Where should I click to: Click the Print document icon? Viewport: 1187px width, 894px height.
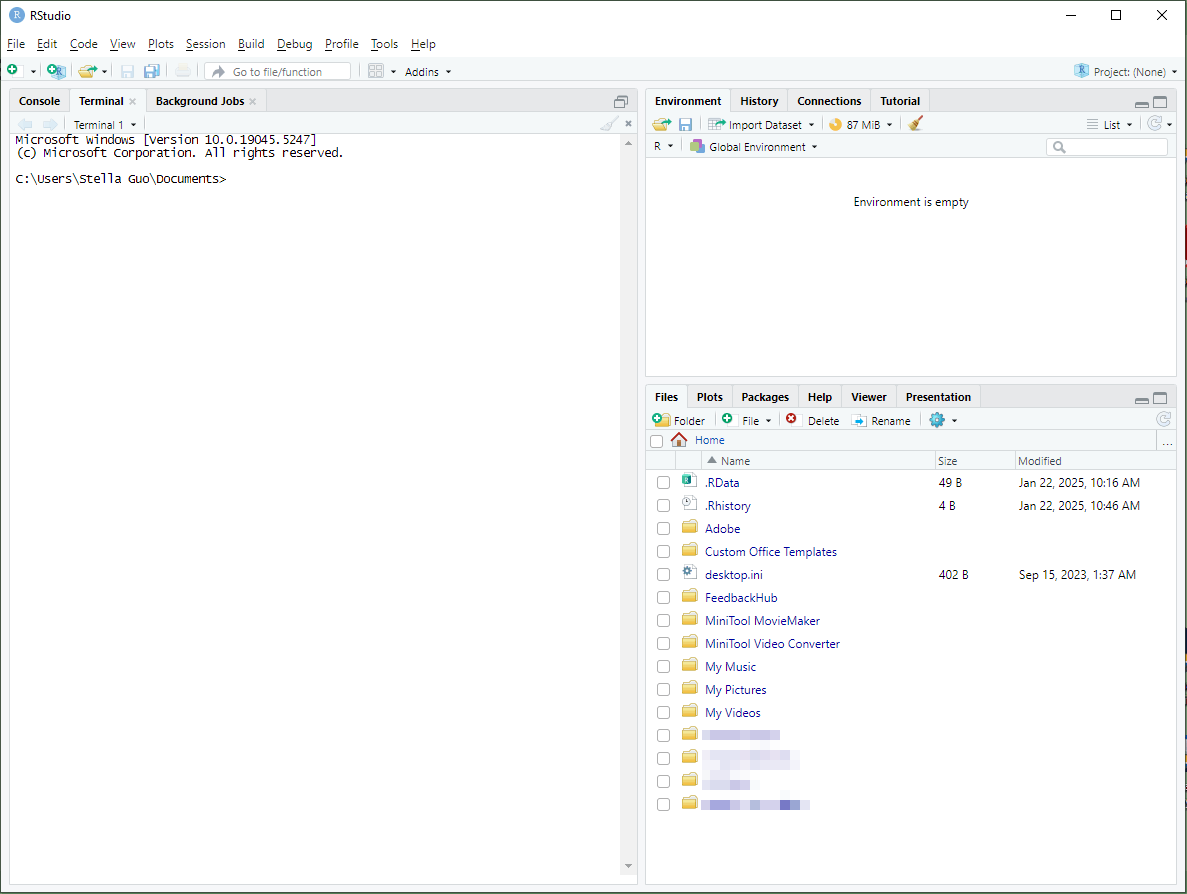(182, 71)
